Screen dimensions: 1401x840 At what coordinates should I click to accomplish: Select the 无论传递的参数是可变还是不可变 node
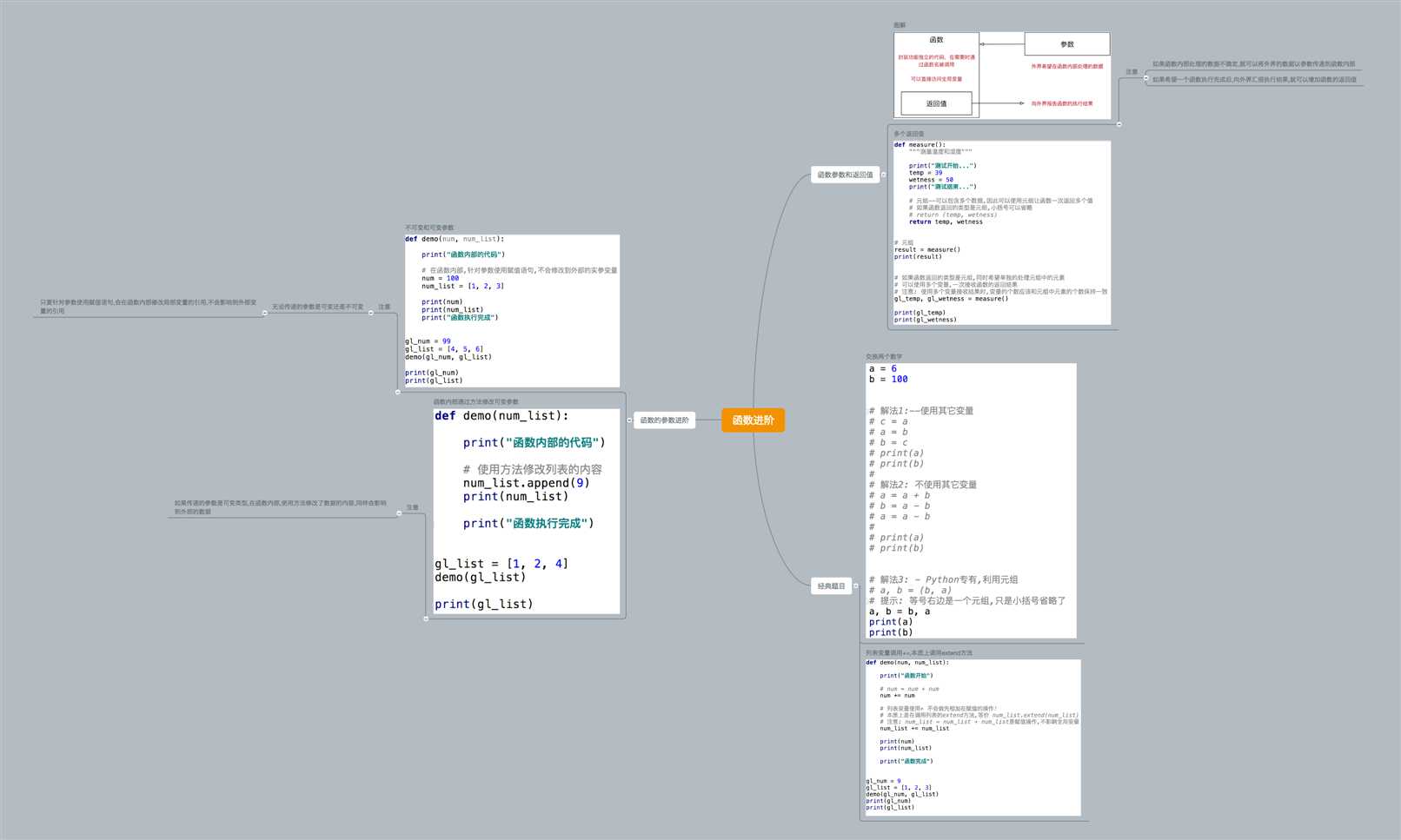[317, 307]
